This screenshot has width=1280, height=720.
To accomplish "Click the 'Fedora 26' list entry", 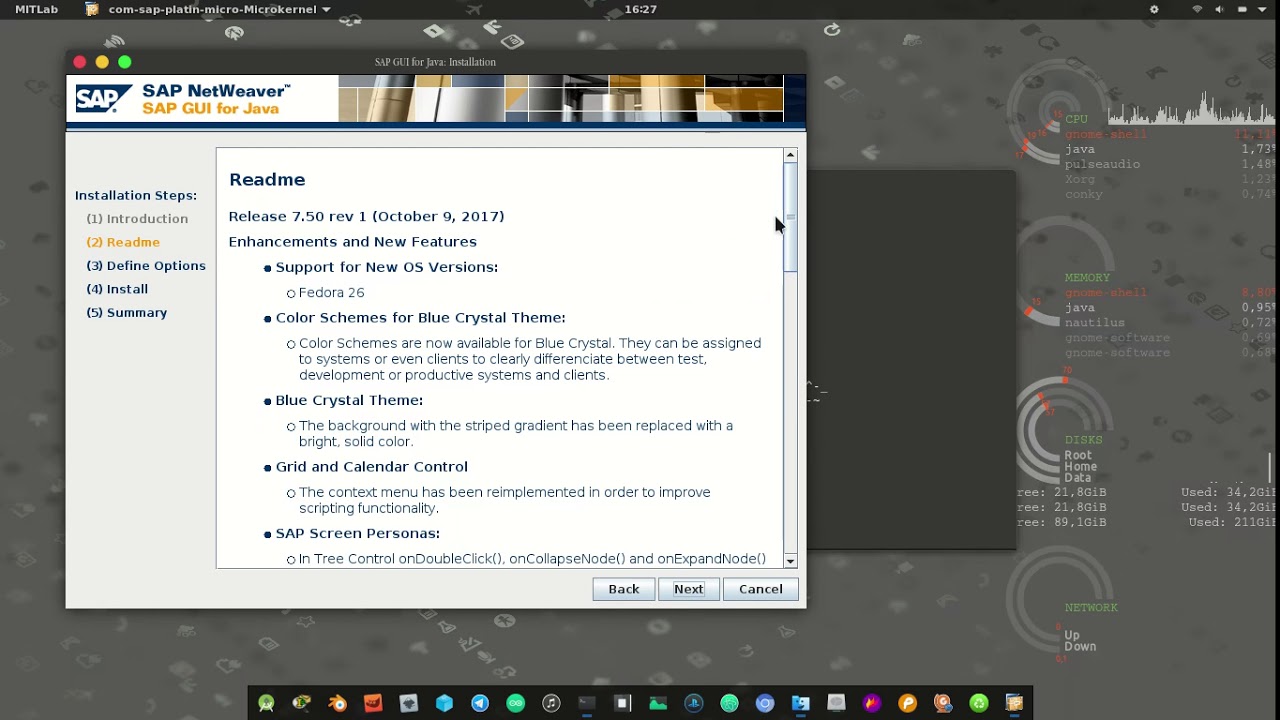I will pos(331,293).
